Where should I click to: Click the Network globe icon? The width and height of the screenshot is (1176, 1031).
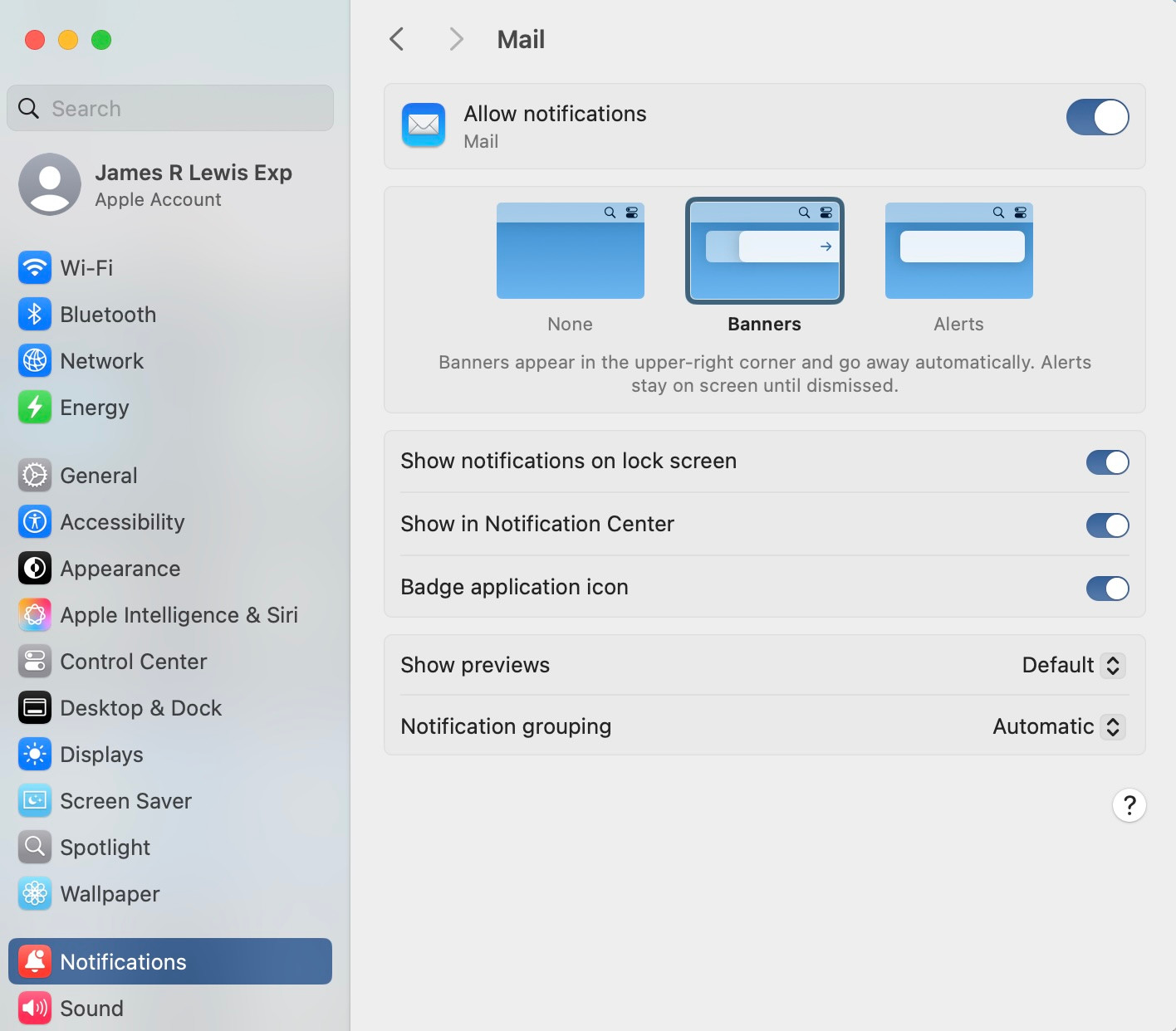point(35,361)
